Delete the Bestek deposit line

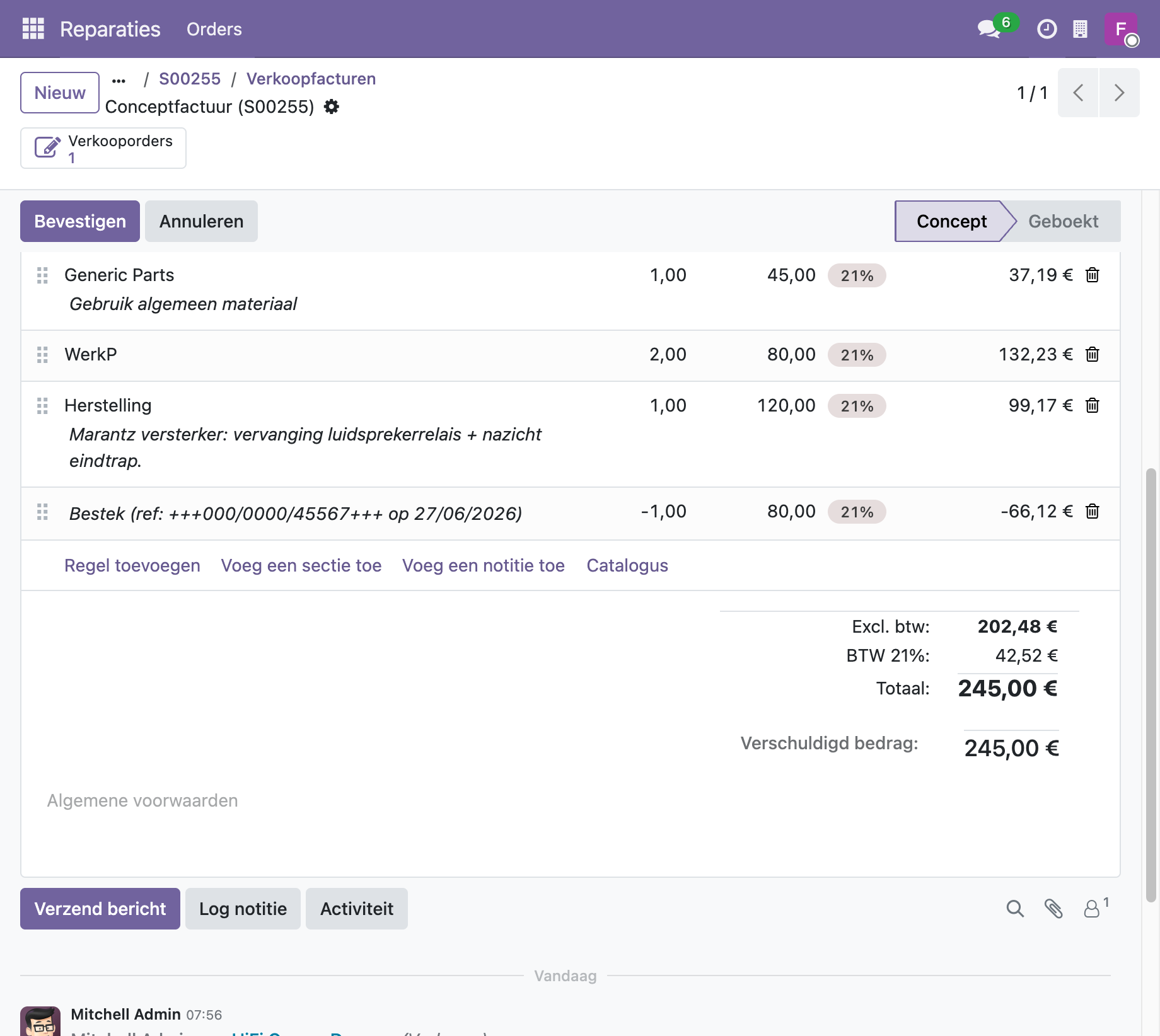[x=1093, y=512]
